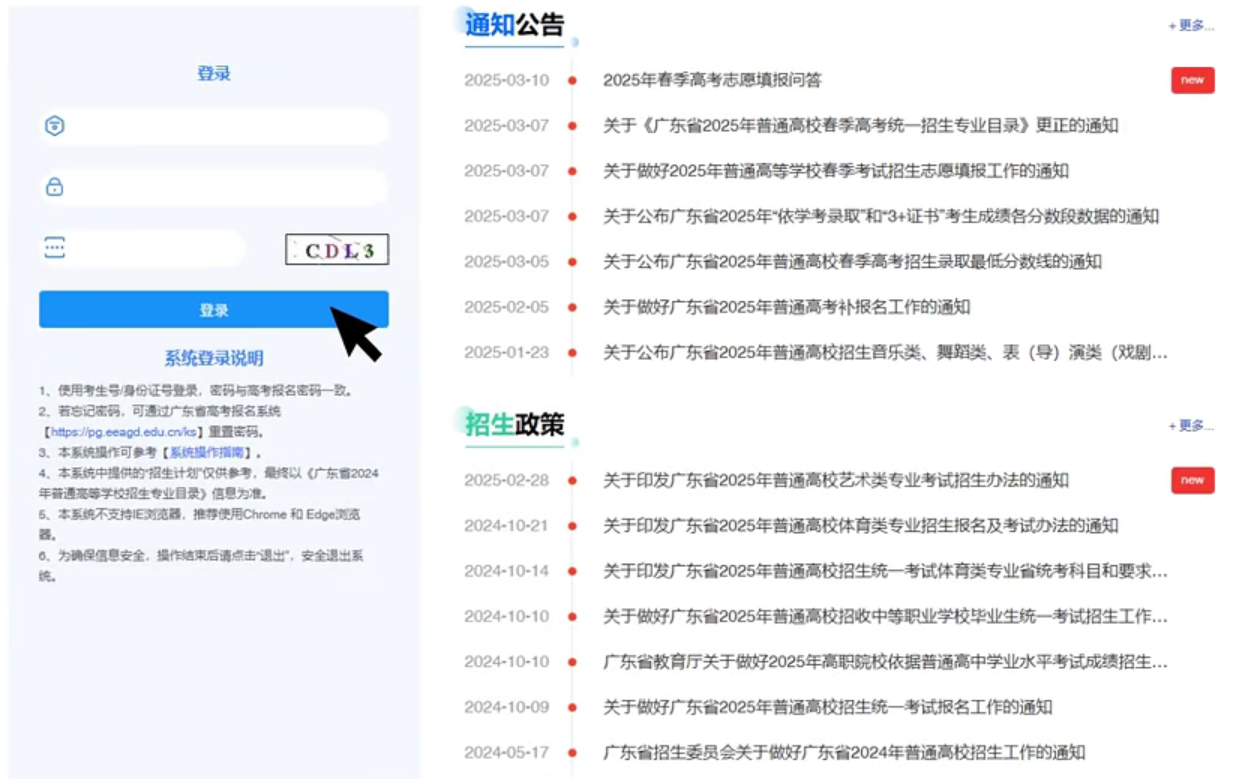Open the 系统操作指南 link
The width and height of the screenshot is (1239, 779).
pyautogui.click(x=205, y=453)
